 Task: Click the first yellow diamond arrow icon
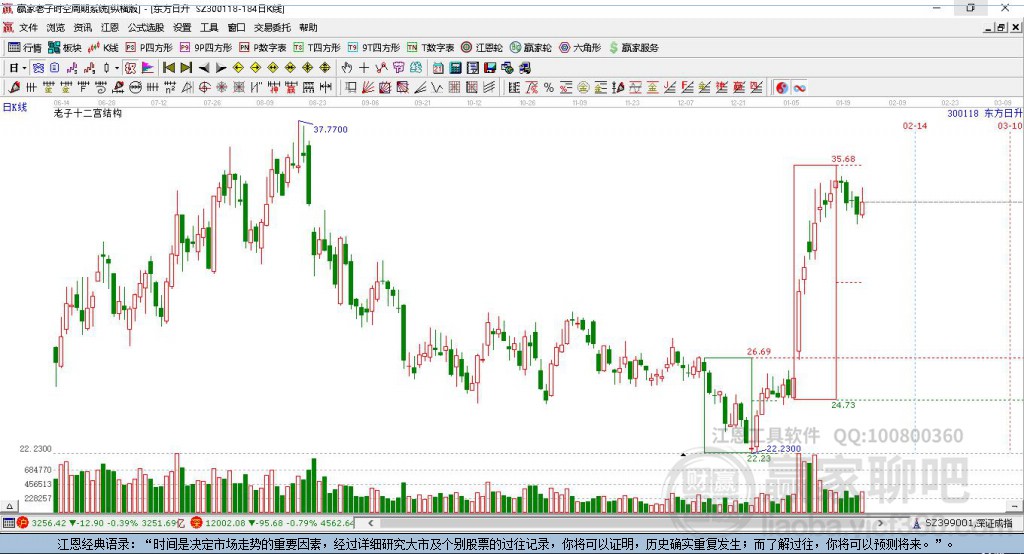coord(238,68)
